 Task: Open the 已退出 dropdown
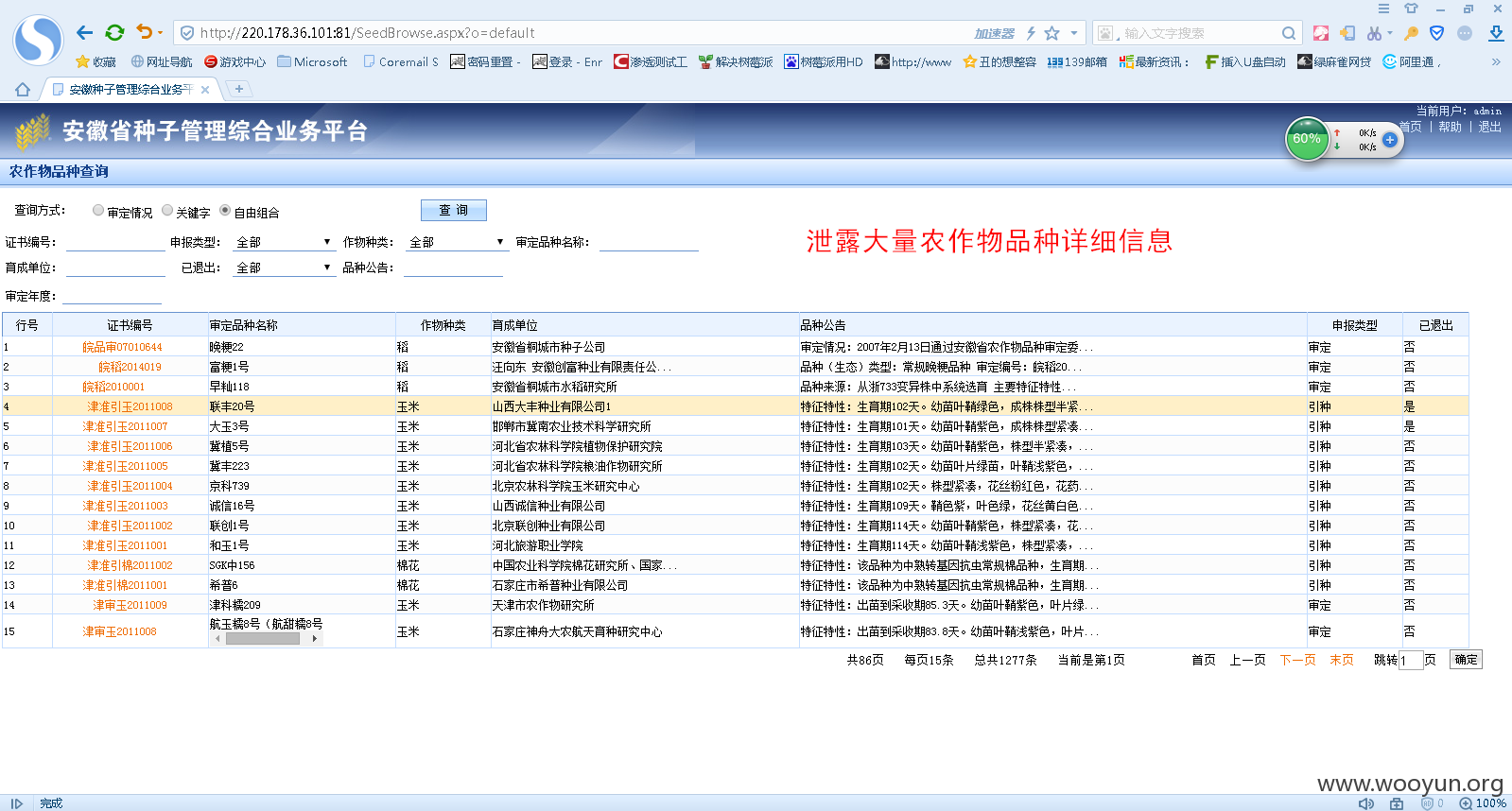(x=284, y=267)
